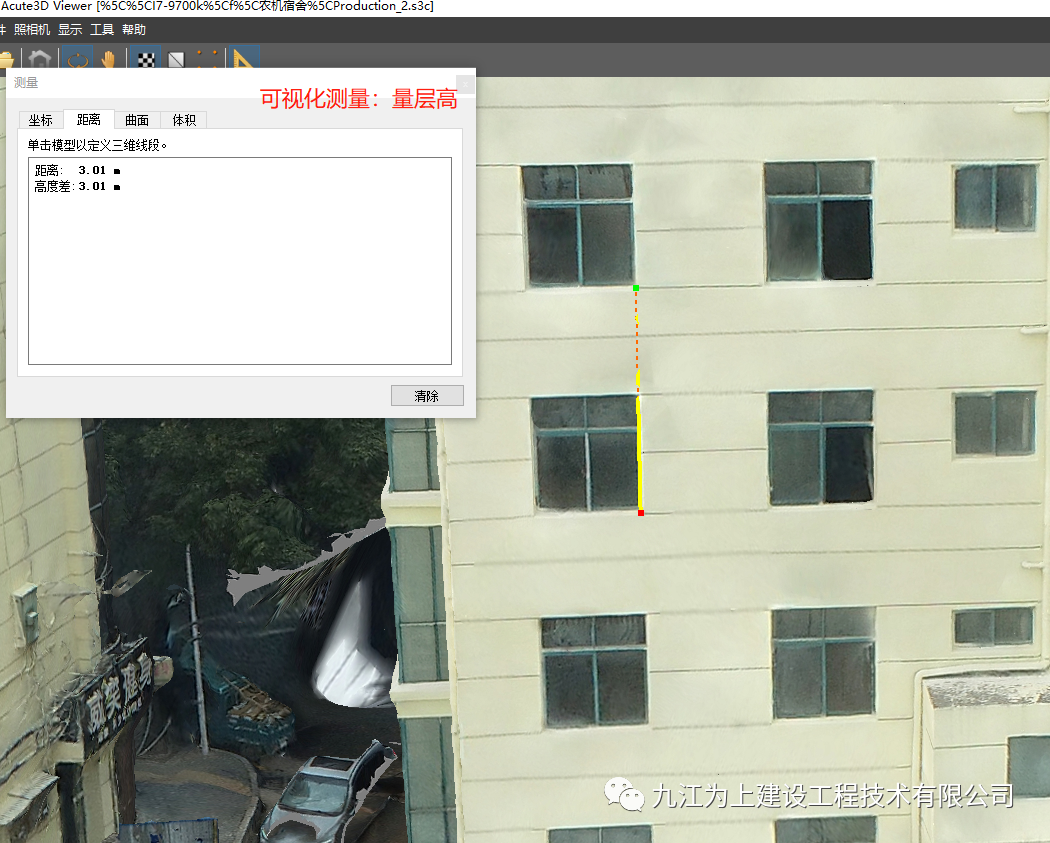Select the orbit rotate navigation tool
The image size is (1050, 843).
pyautogui.click(x=76, y=60)
